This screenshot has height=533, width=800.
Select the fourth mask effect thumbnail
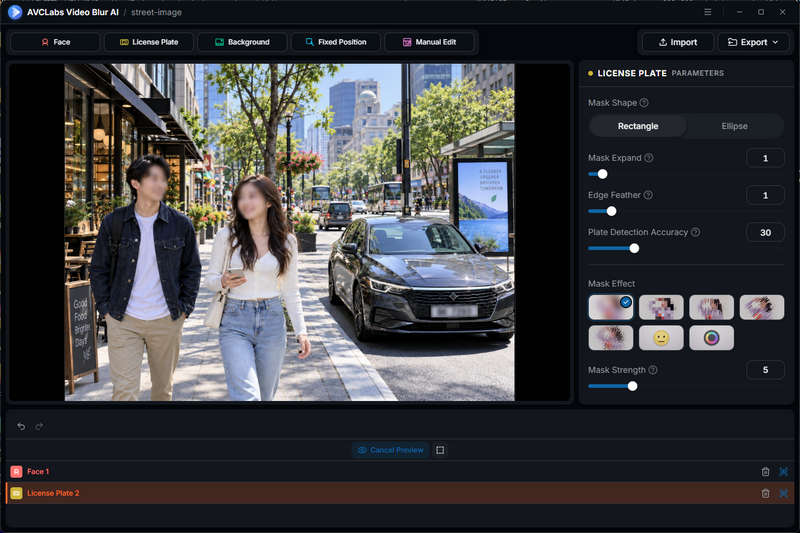pyautogui.click(x=762, y=308)
